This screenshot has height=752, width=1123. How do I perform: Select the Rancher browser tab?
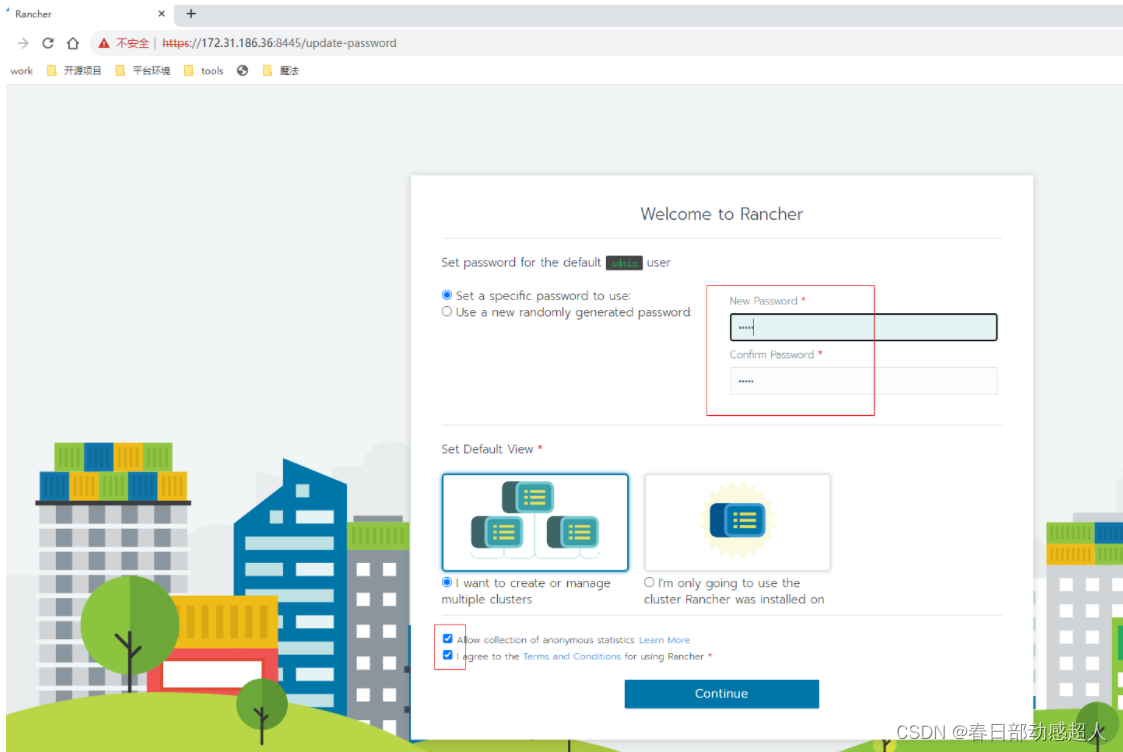click(86, 14)
